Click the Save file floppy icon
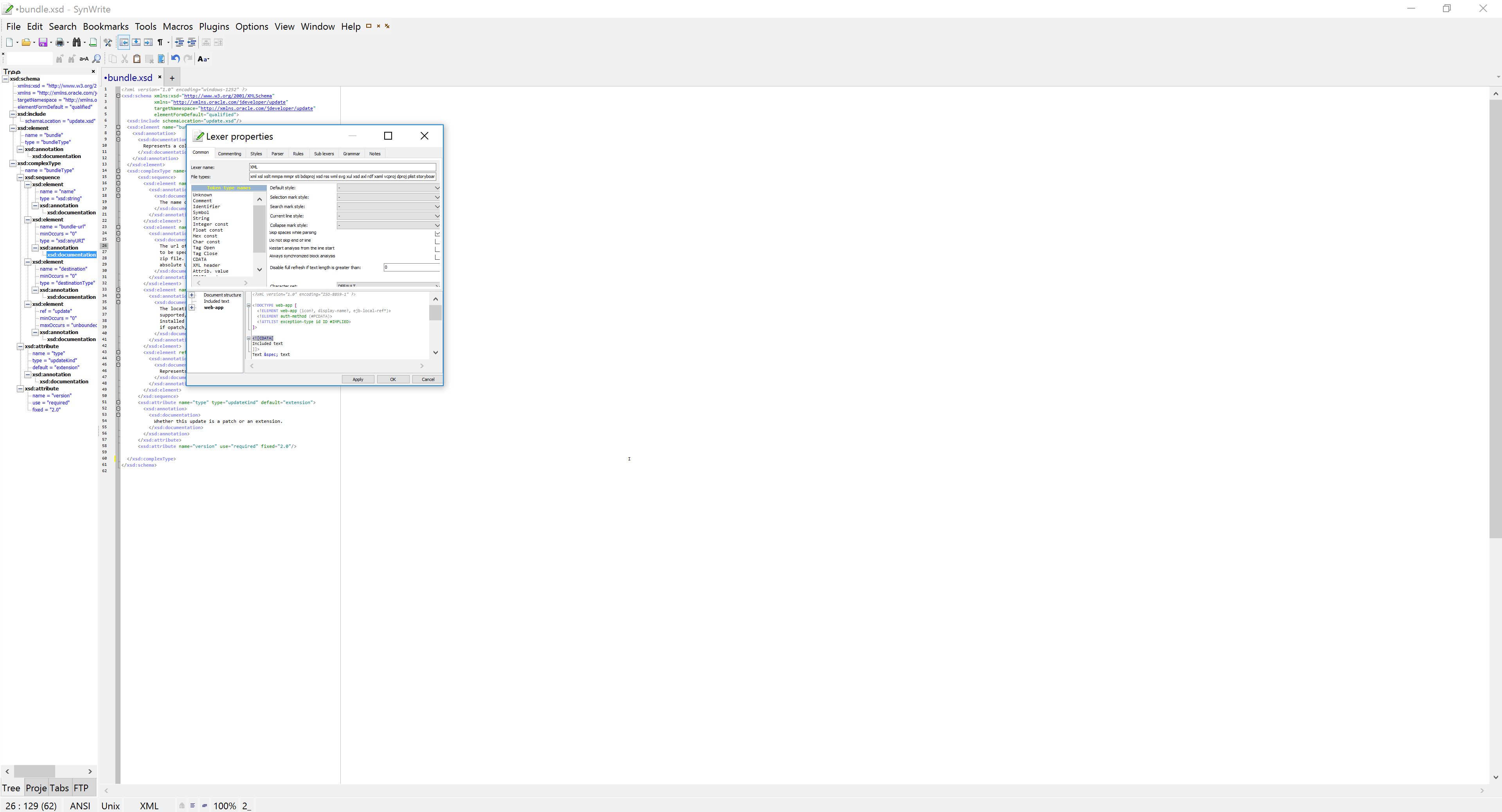Screen dimensions: 1502x812 (x=43, y=43)
